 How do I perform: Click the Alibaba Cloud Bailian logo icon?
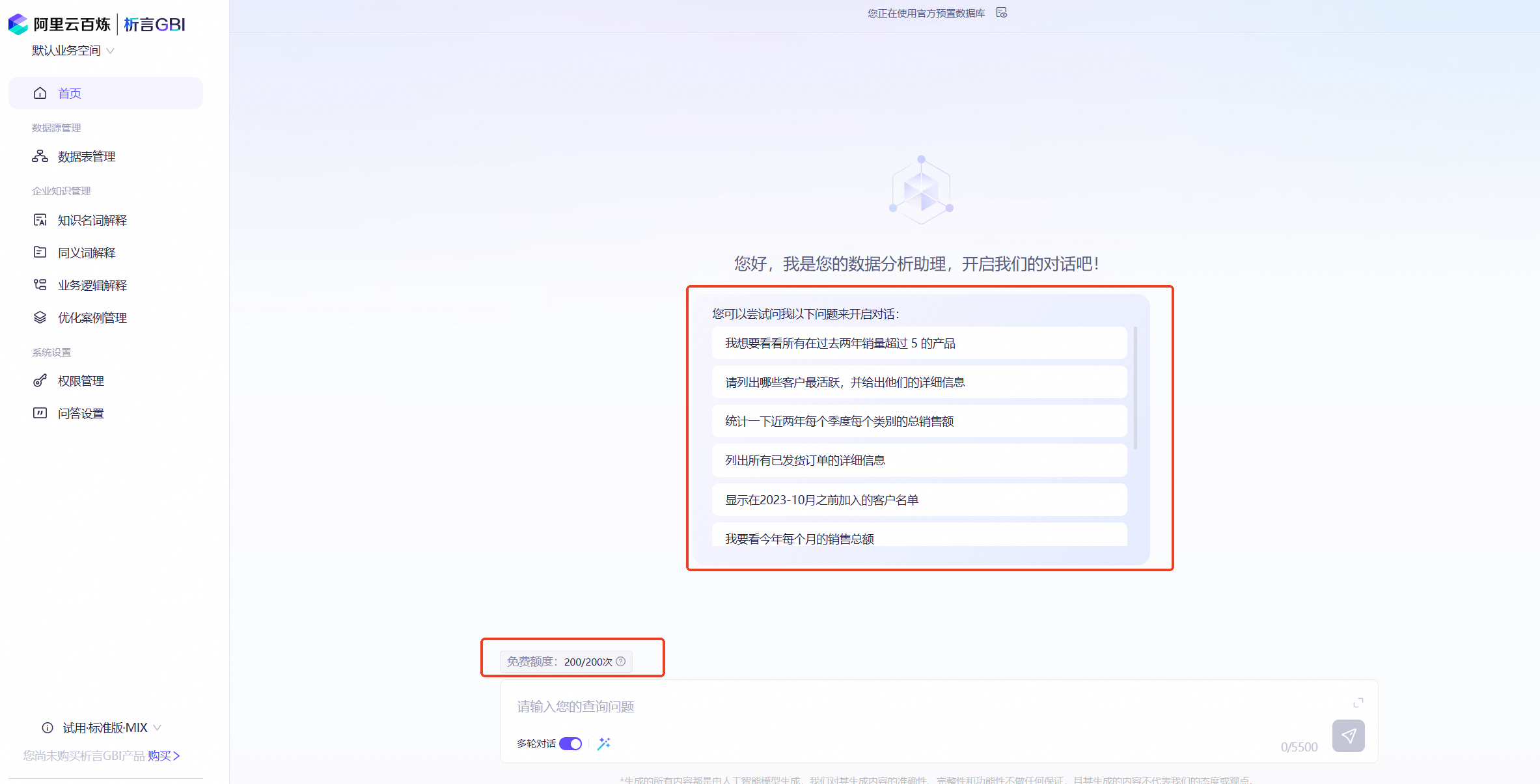tap(18, 24)
